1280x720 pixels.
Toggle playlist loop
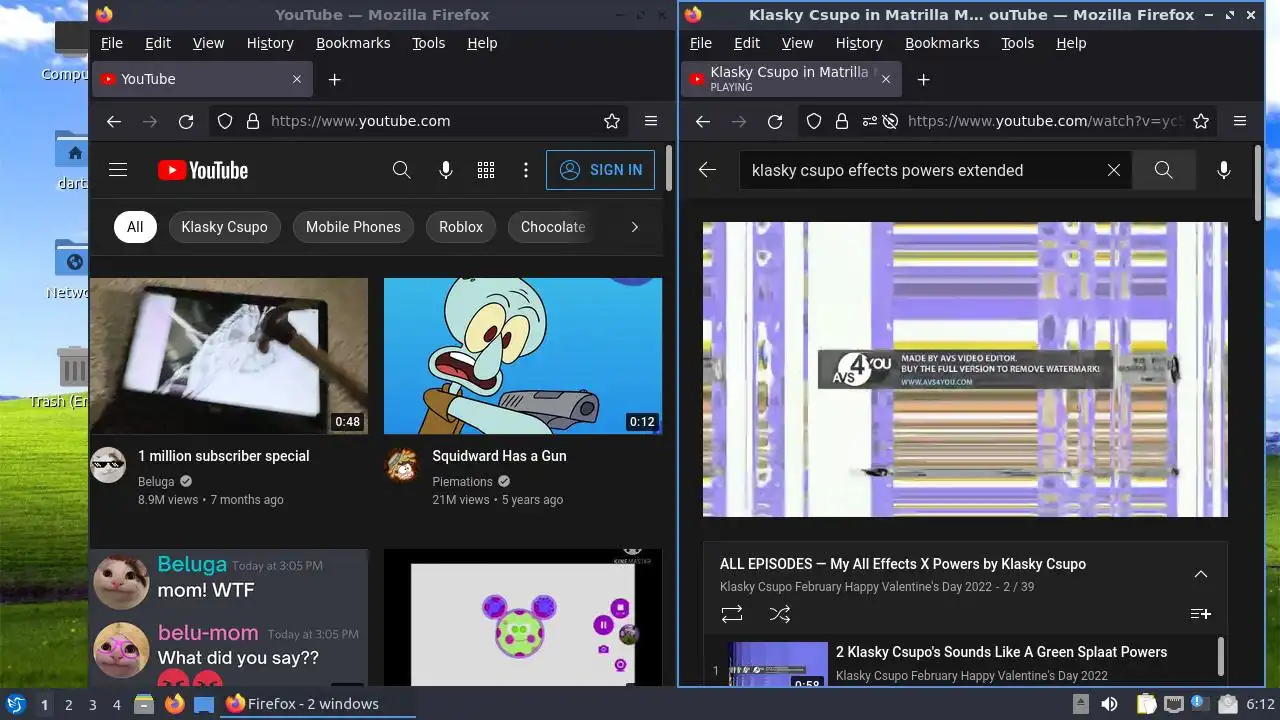pyautogui.click(x=732, y=614)
